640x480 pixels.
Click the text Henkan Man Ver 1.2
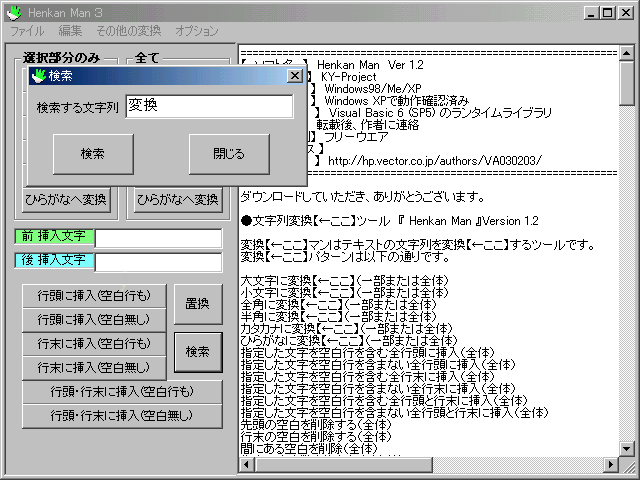click(x=370, y=65)
